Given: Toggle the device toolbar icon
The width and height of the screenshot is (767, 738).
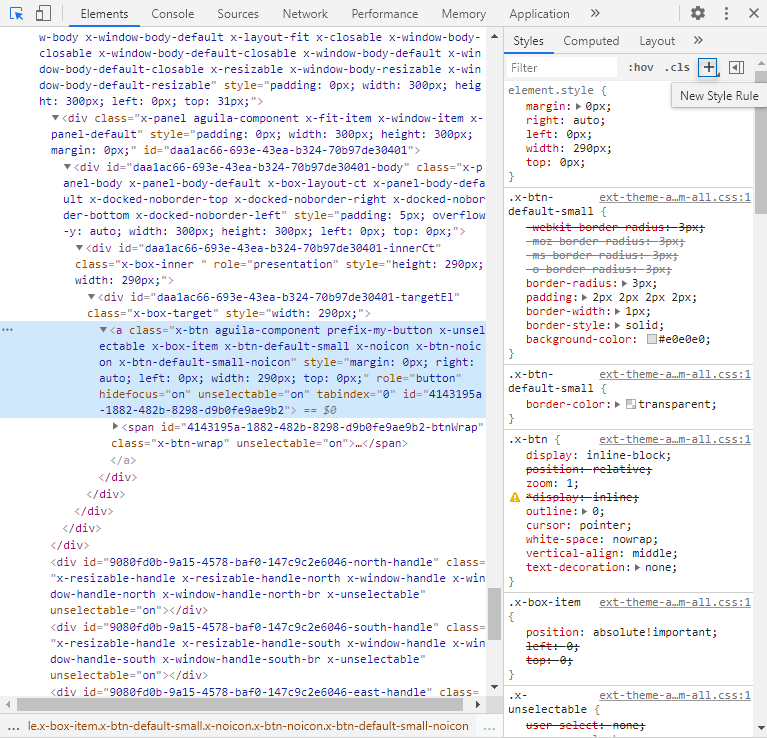Looking at the screenshot, I should (43, 14).
